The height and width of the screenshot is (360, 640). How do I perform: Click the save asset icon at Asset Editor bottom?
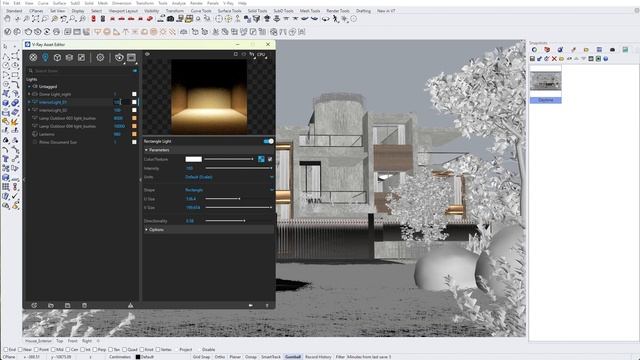pyautogui.click(x=67, y=305)
